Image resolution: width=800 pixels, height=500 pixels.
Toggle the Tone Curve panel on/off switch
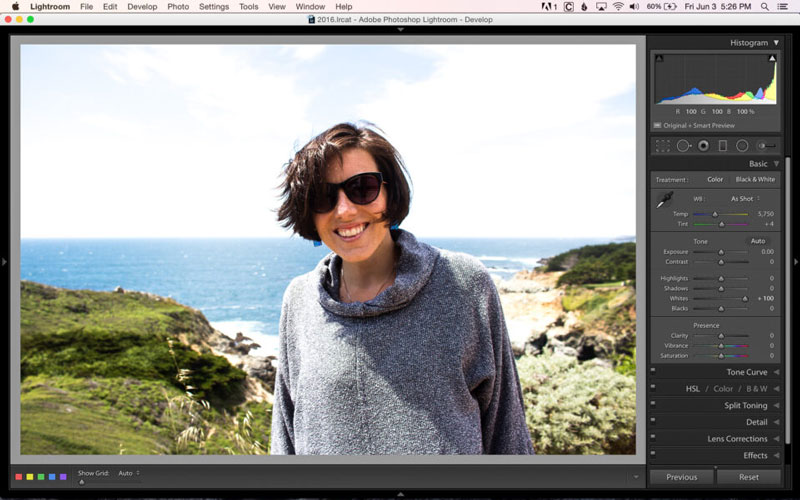click(x=653, y=369)
